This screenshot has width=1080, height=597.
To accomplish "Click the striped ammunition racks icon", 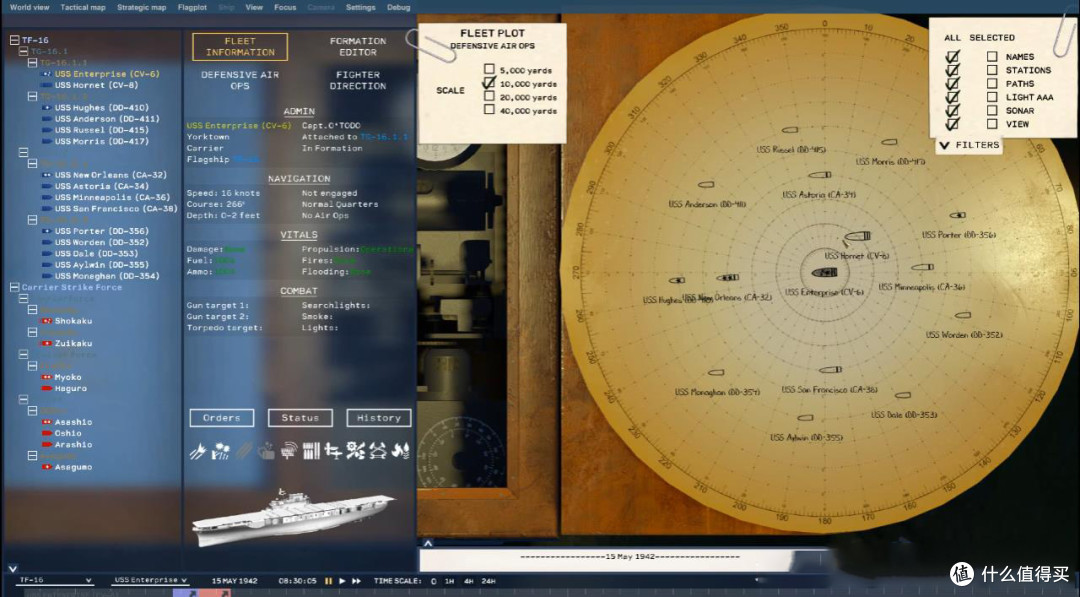I will (x=311, y=451).
